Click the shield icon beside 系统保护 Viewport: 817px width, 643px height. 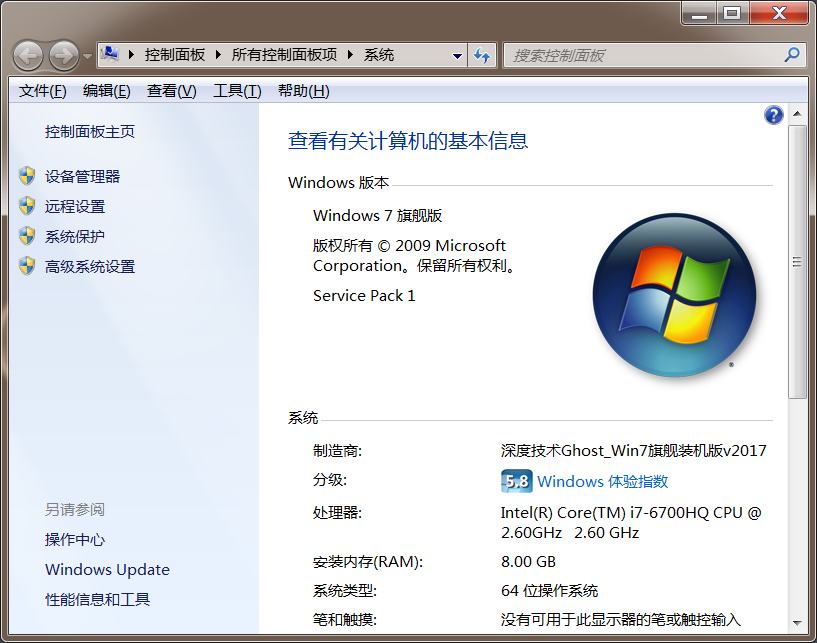pyautogui.click(x=27, y=236)
